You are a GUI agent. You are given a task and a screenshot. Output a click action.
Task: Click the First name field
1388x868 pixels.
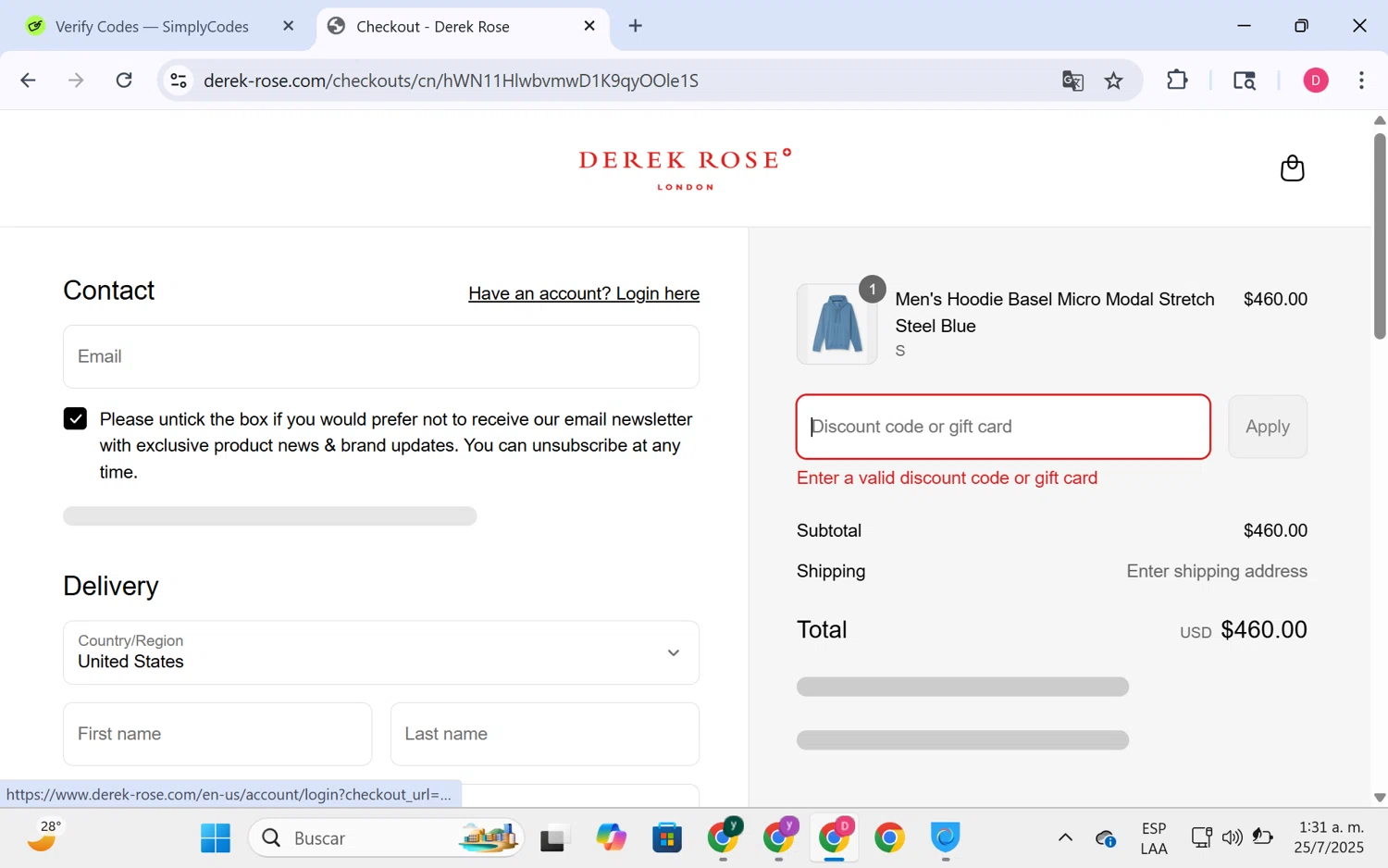217,734
